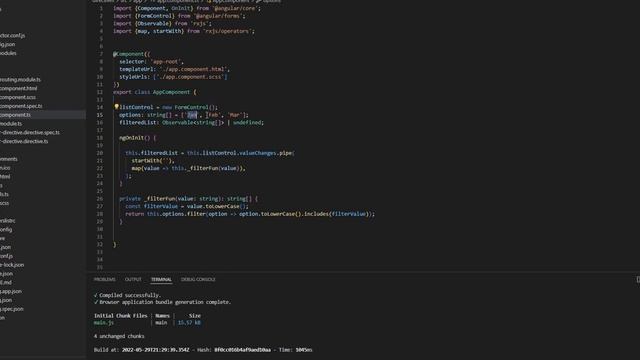Click '@angular/forms' import path on line 2

[x=219, y=16]
